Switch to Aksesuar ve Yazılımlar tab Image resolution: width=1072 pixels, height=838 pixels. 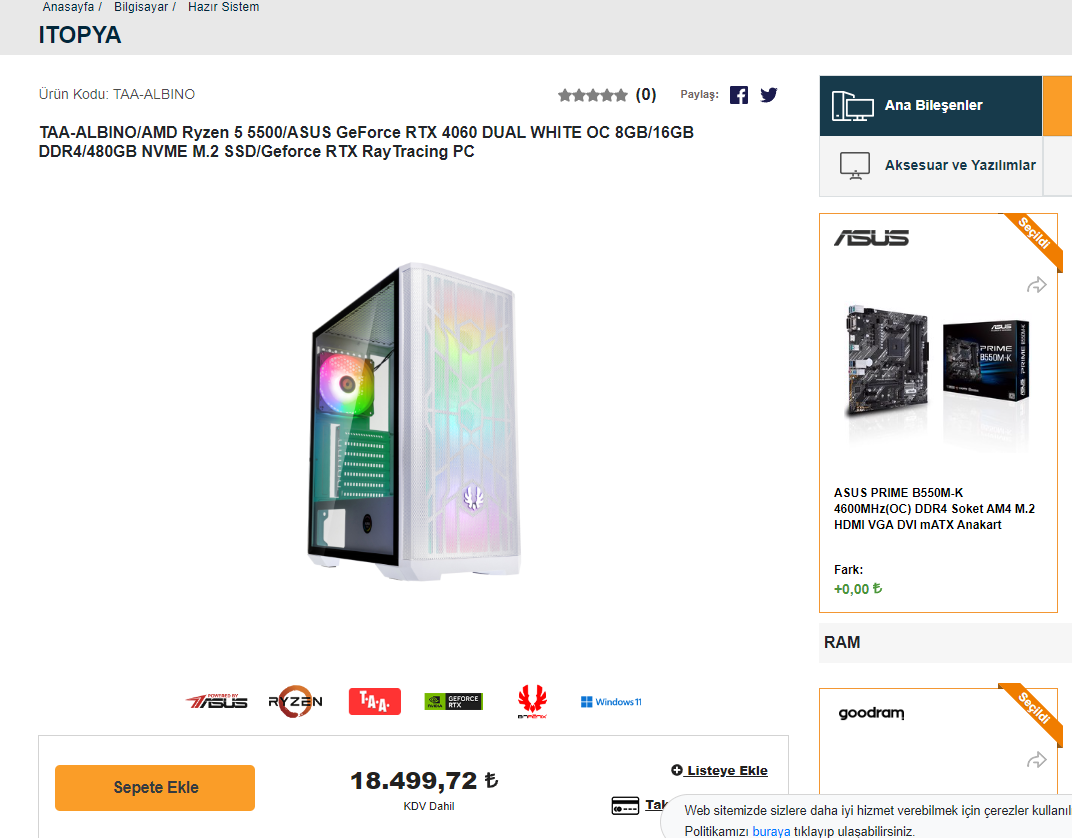tap(932, 165)
